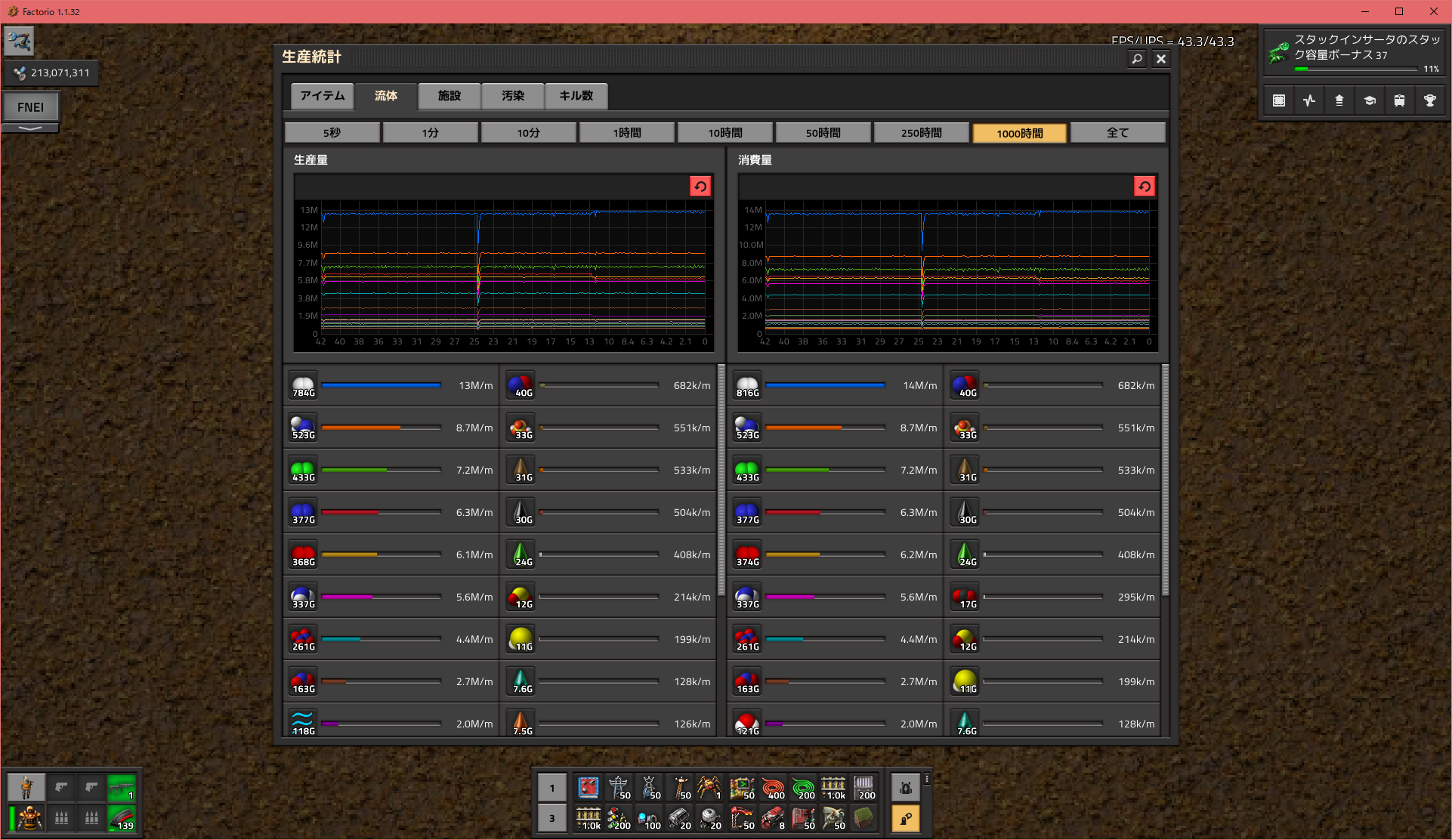Select the locomotive quickbar slot

[x=773, y=818]
